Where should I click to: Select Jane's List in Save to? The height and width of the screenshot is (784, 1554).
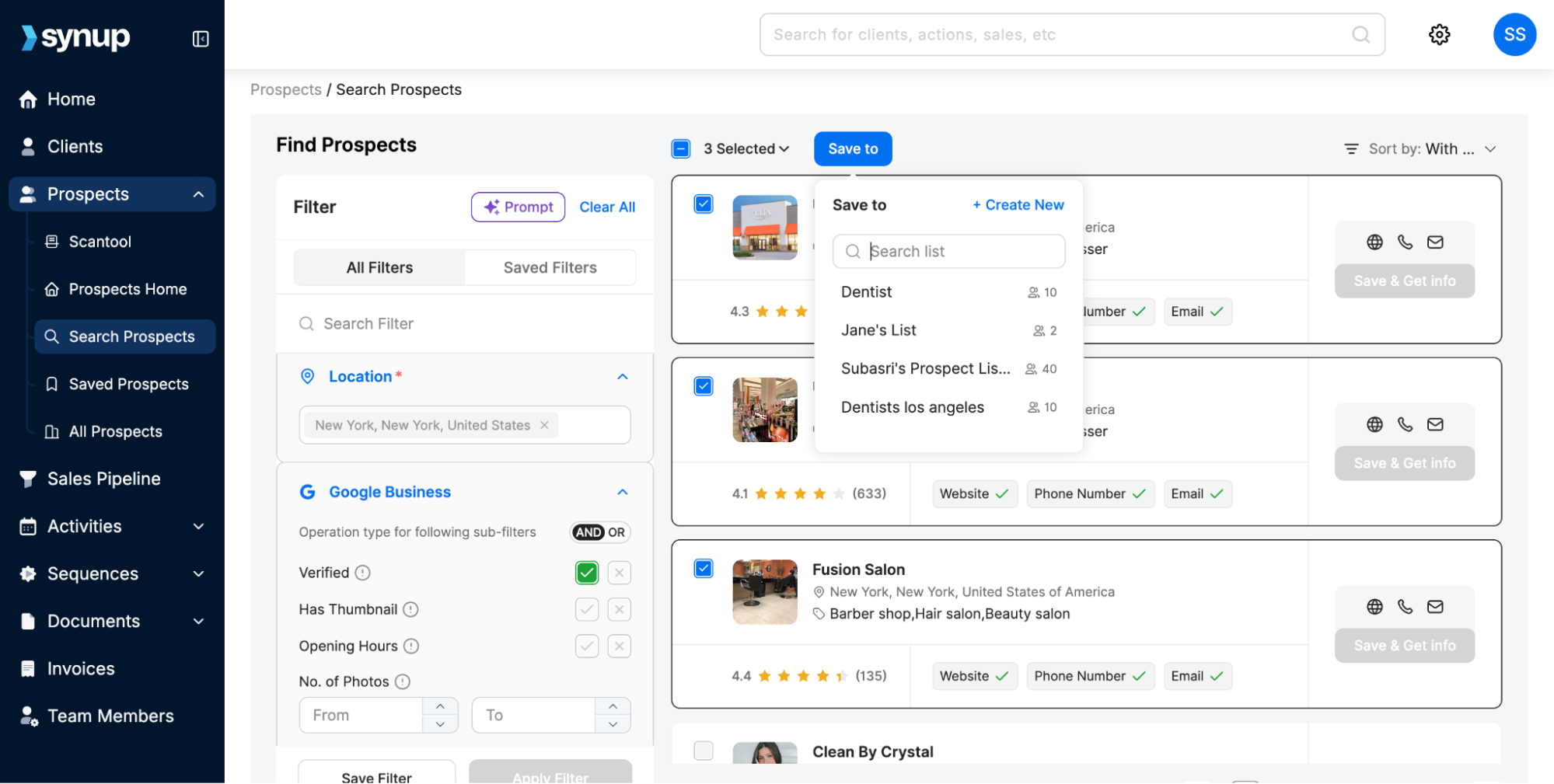click(x=948, y=330)
